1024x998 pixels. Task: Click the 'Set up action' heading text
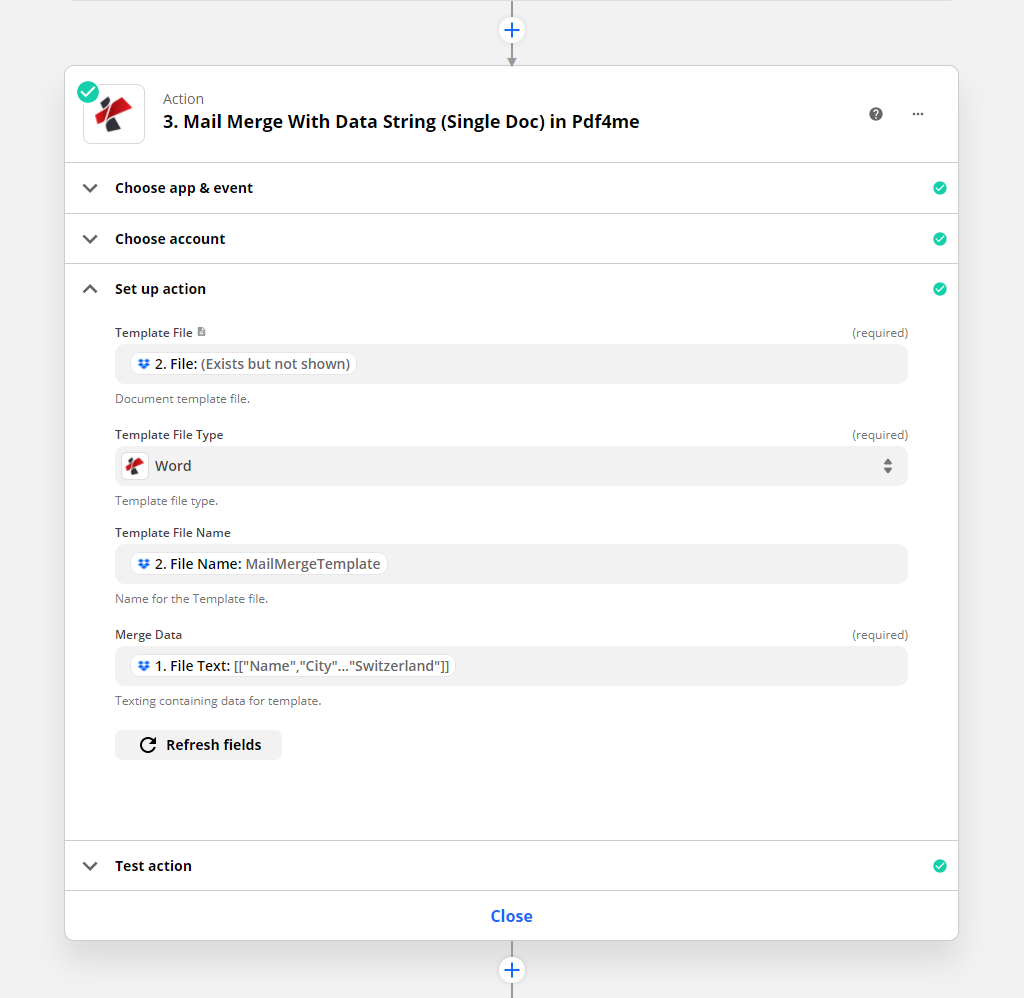click(x=160, y=289)
